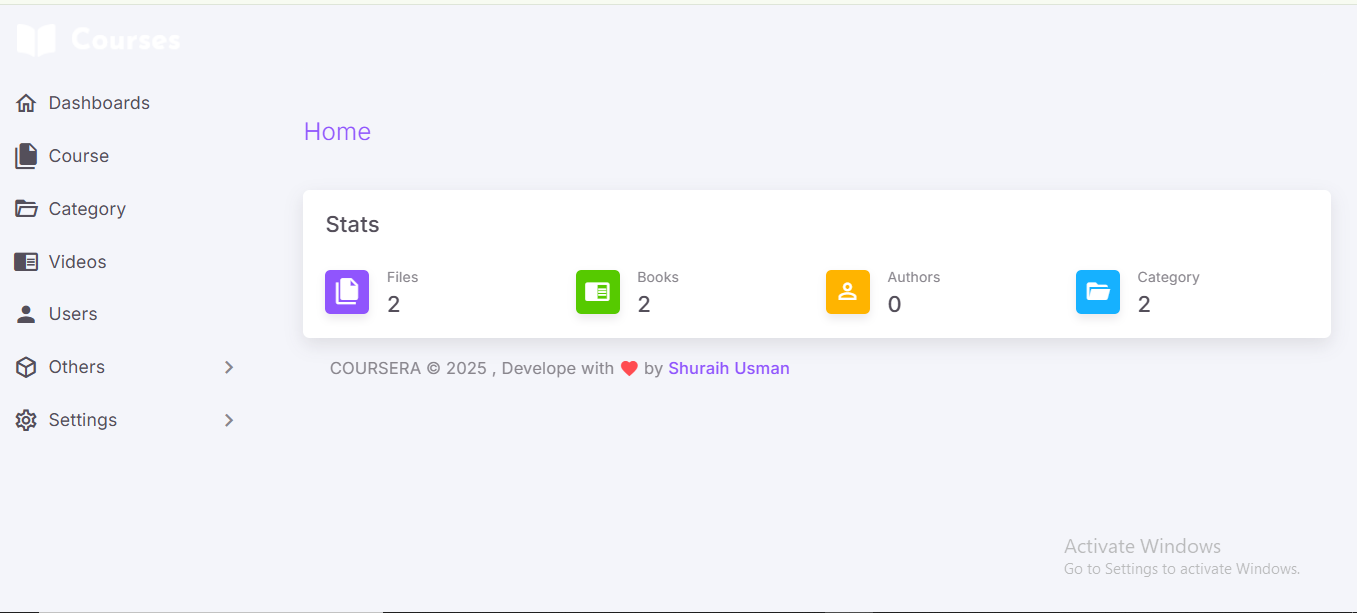The width and height of the screenshot is (1357, 613).
Task: Open the Shuraih Usman footer link
Action: (x=728, y=368)
